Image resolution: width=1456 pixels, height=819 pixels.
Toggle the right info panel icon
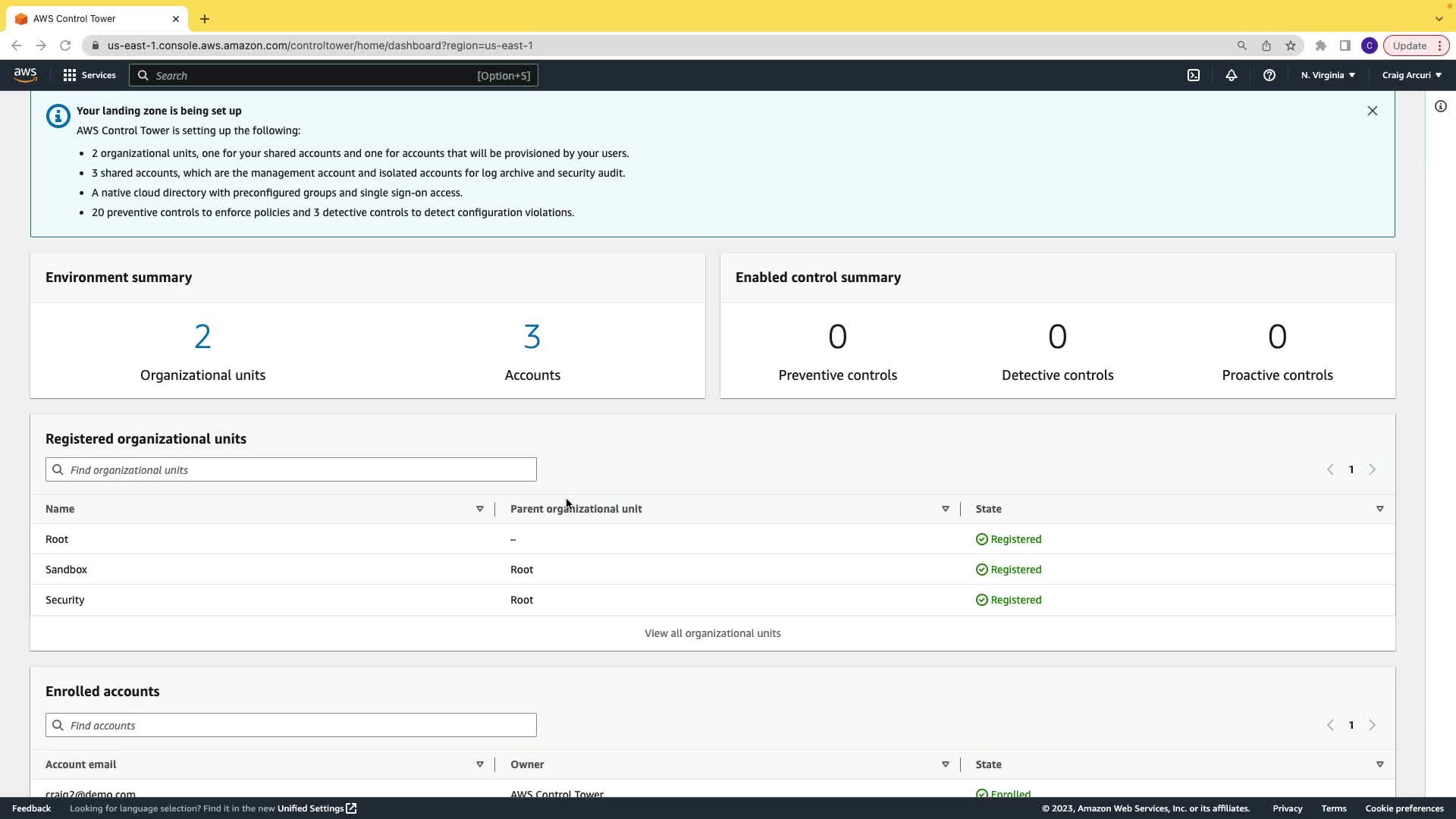point(1441,106)
